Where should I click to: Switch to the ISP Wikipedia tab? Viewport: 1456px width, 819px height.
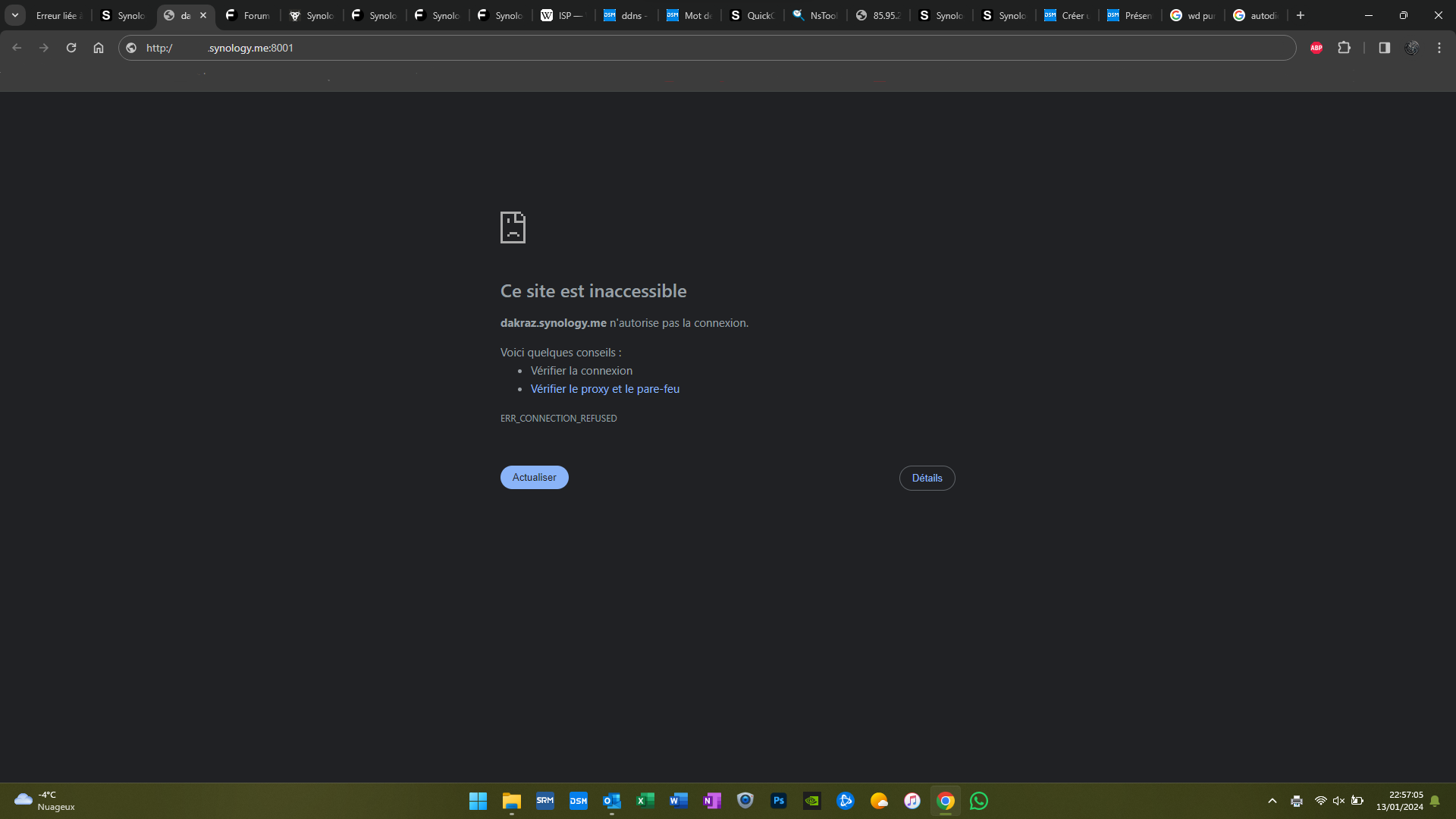563,15
